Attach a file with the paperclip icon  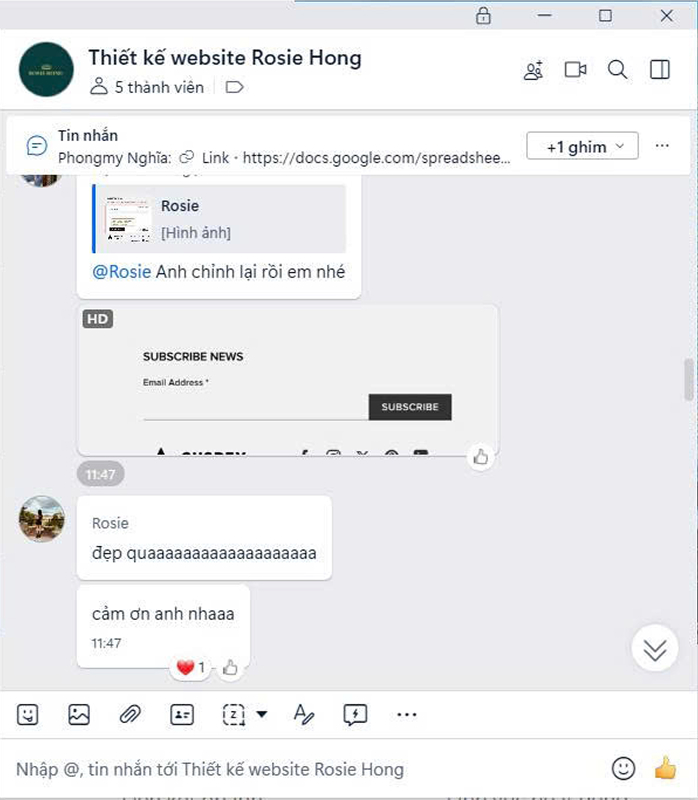click(x=130, y=714)
